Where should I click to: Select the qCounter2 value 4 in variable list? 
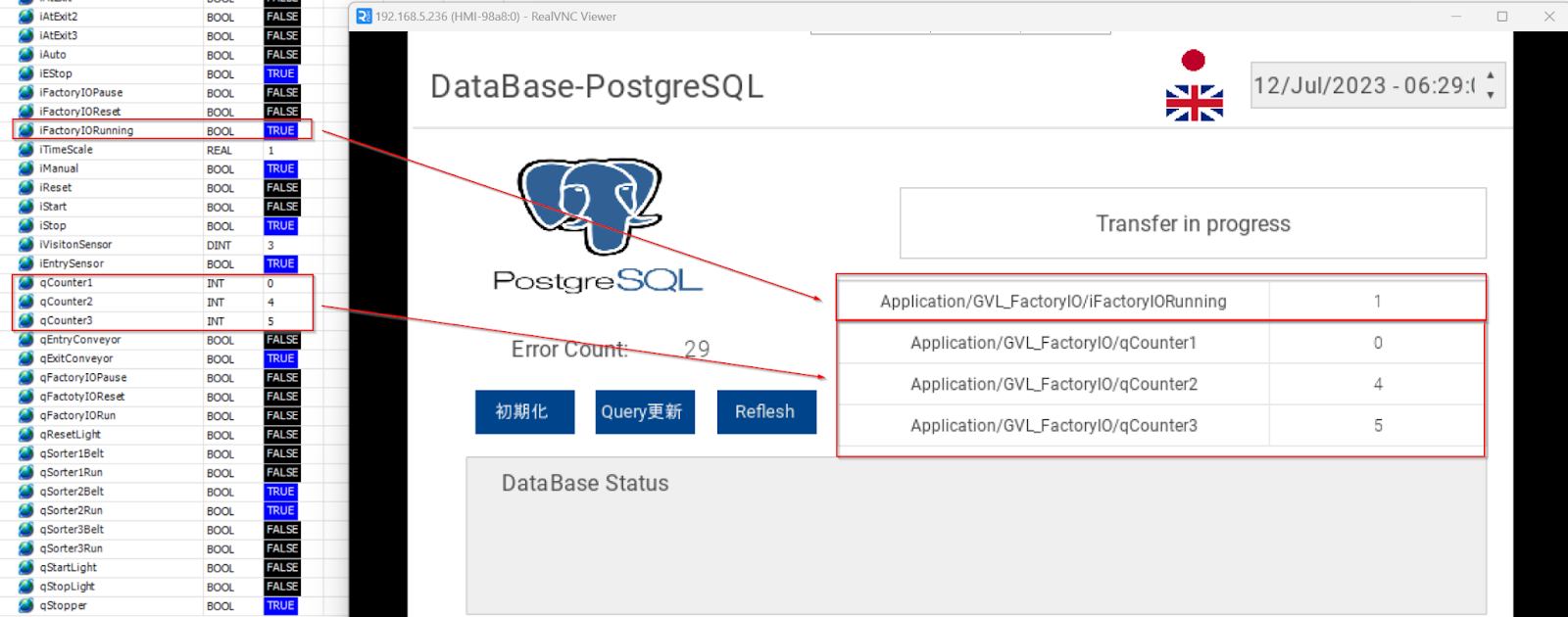point(271,302)
